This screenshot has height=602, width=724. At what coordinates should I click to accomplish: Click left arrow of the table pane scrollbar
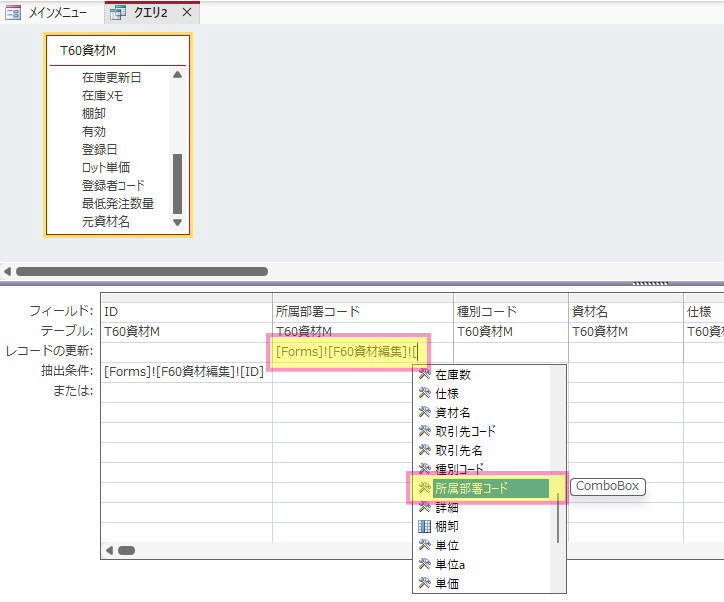(7, 271)
